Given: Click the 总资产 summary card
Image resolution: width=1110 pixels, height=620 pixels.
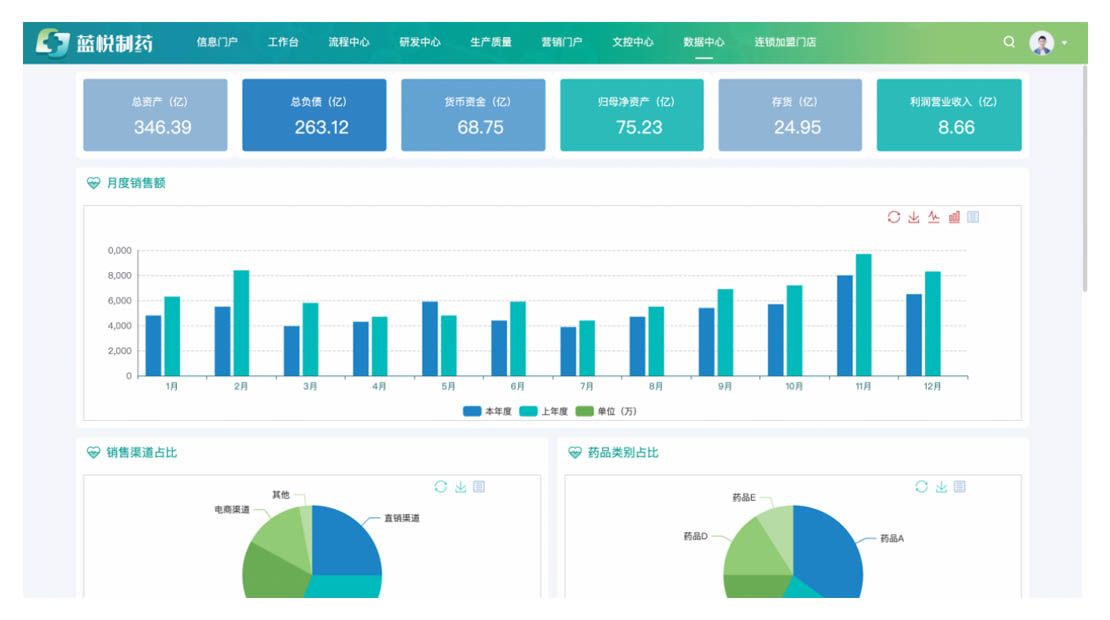Looking at the screenshot, I should coord(155,115).
